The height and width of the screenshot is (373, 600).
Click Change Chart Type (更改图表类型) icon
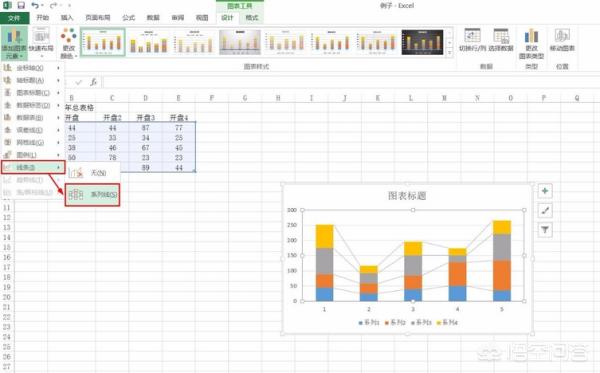(531, 44)
